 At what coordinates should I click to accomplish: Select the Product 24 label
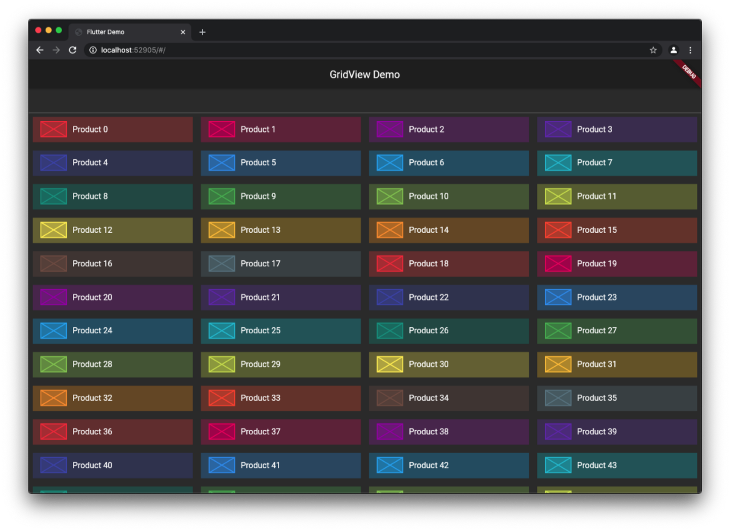(x=92, y=331)
